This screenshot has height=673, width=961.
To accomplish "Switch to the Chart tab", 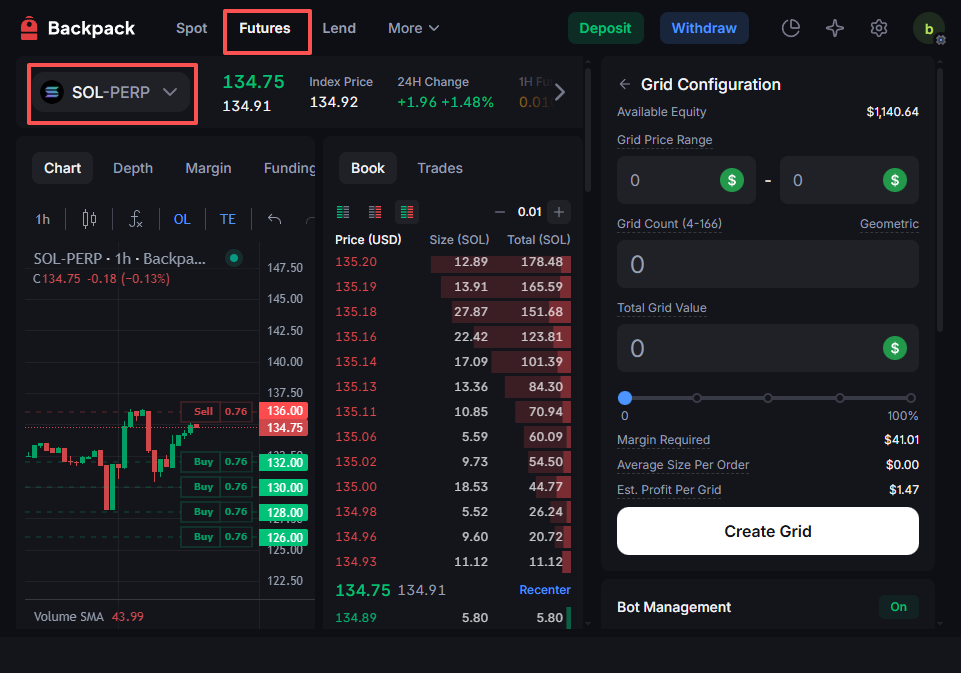I will pyautogui.click(x=63, y=168).
